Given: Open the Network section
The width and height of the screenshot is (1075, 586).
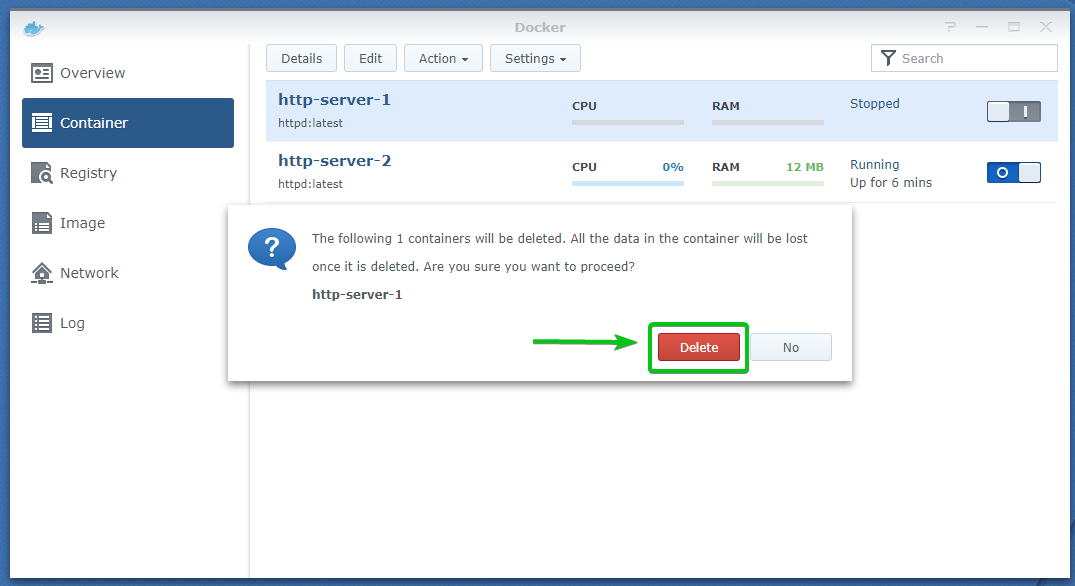Looking at the screenshot, I should coord(89,273).
